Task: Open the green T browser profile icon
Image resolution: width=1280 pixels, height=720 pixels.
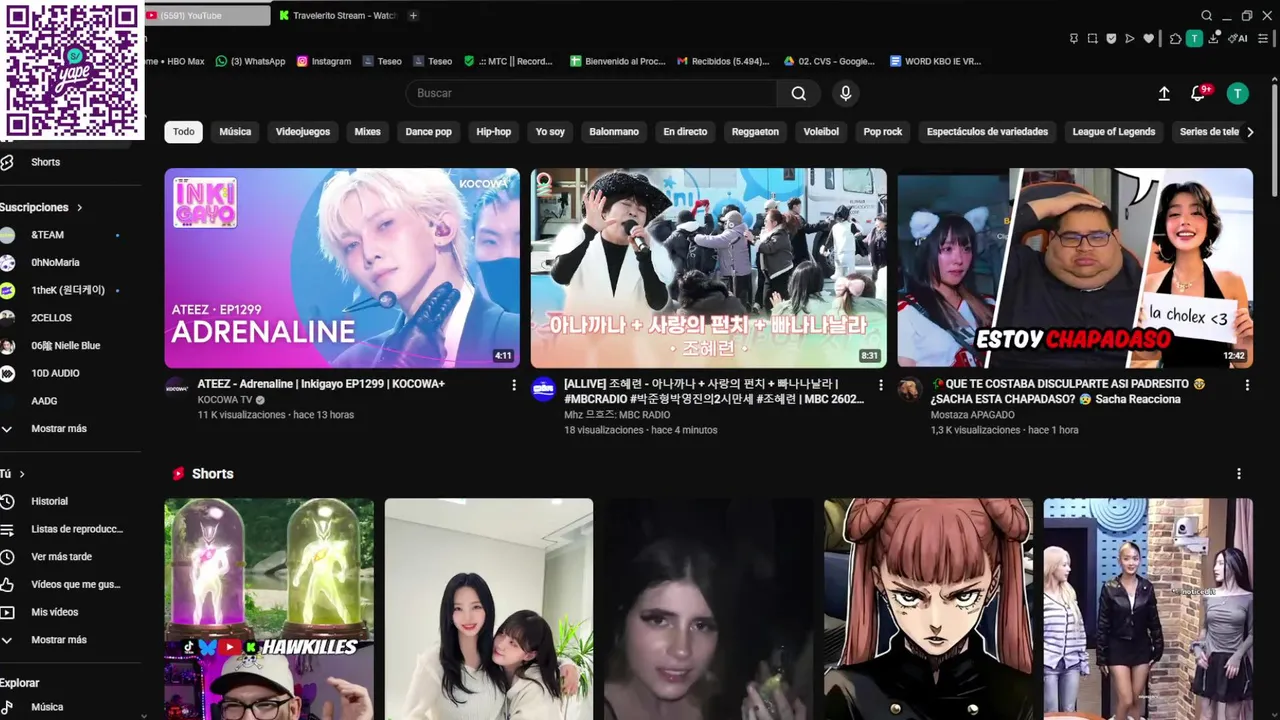Action: pyautogui.click(x=1194, y=39)
